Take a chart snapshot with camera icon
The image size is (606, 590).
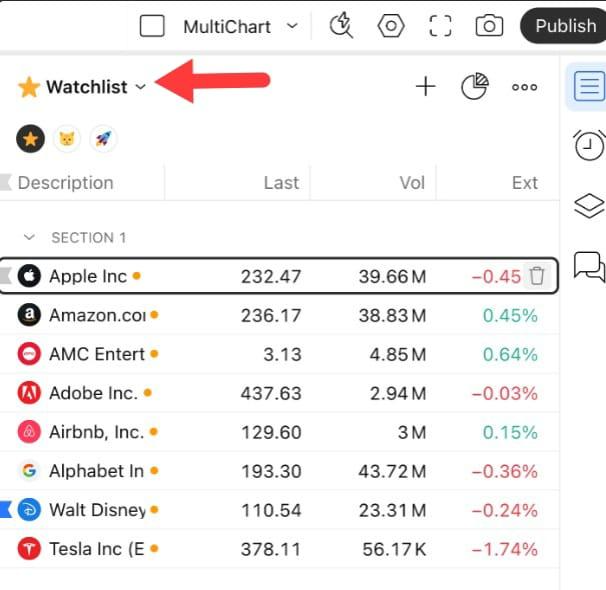click(x=489, y=26)
